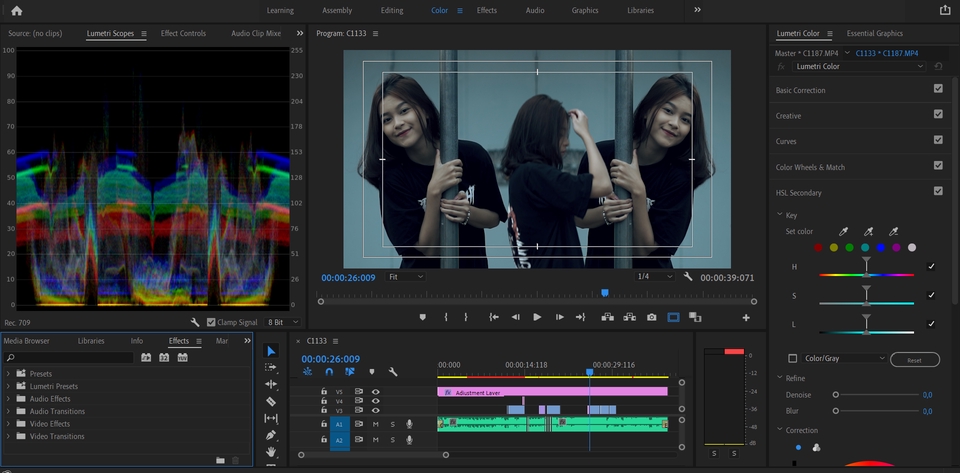Toggle the Safe Margins button
Viewport: 960px width, 473px height.
[x=673, y=317]
